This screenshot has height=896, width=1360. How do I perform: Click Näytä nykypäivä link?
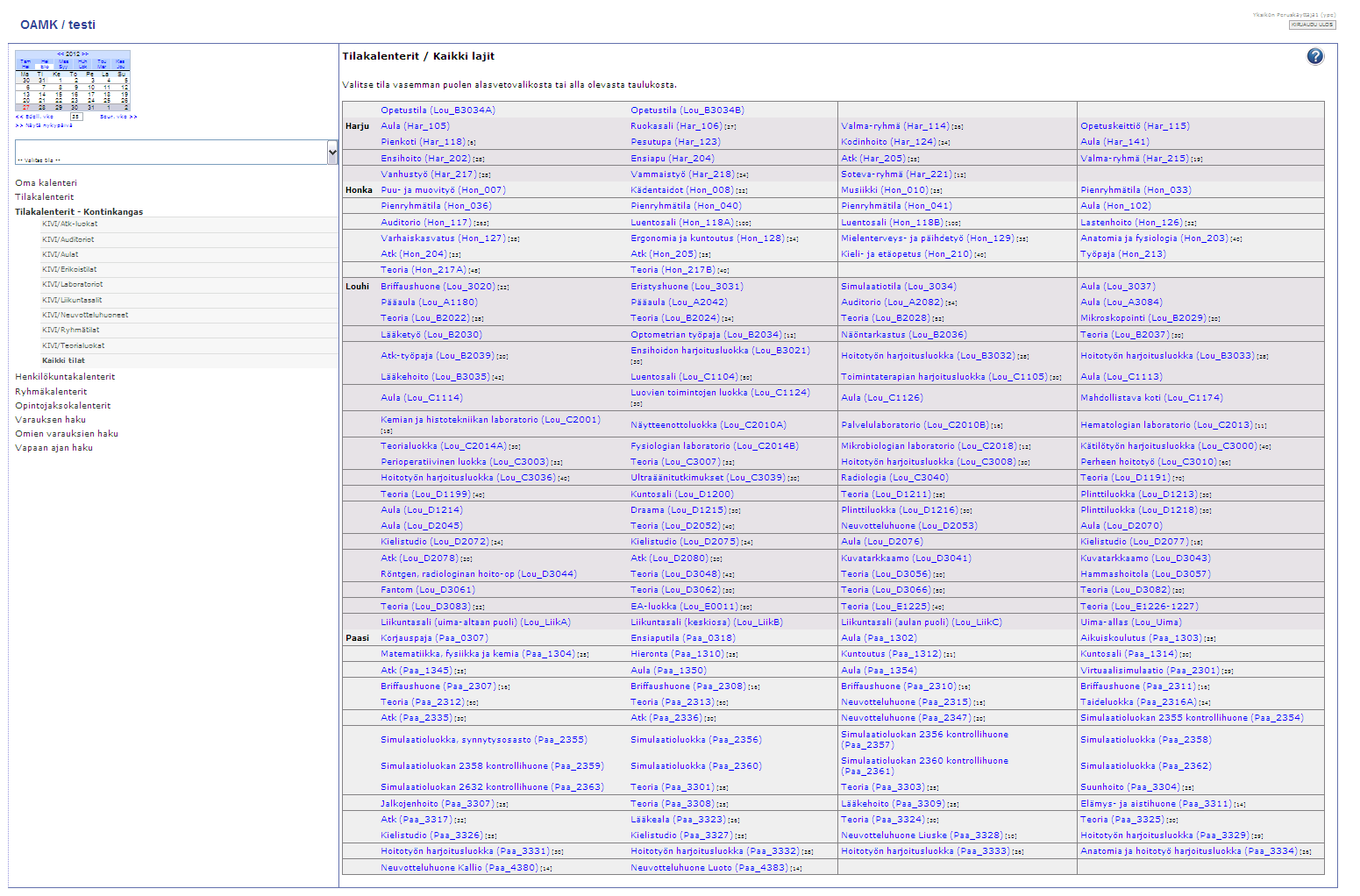pyautogui.click(x=44, y=125)
